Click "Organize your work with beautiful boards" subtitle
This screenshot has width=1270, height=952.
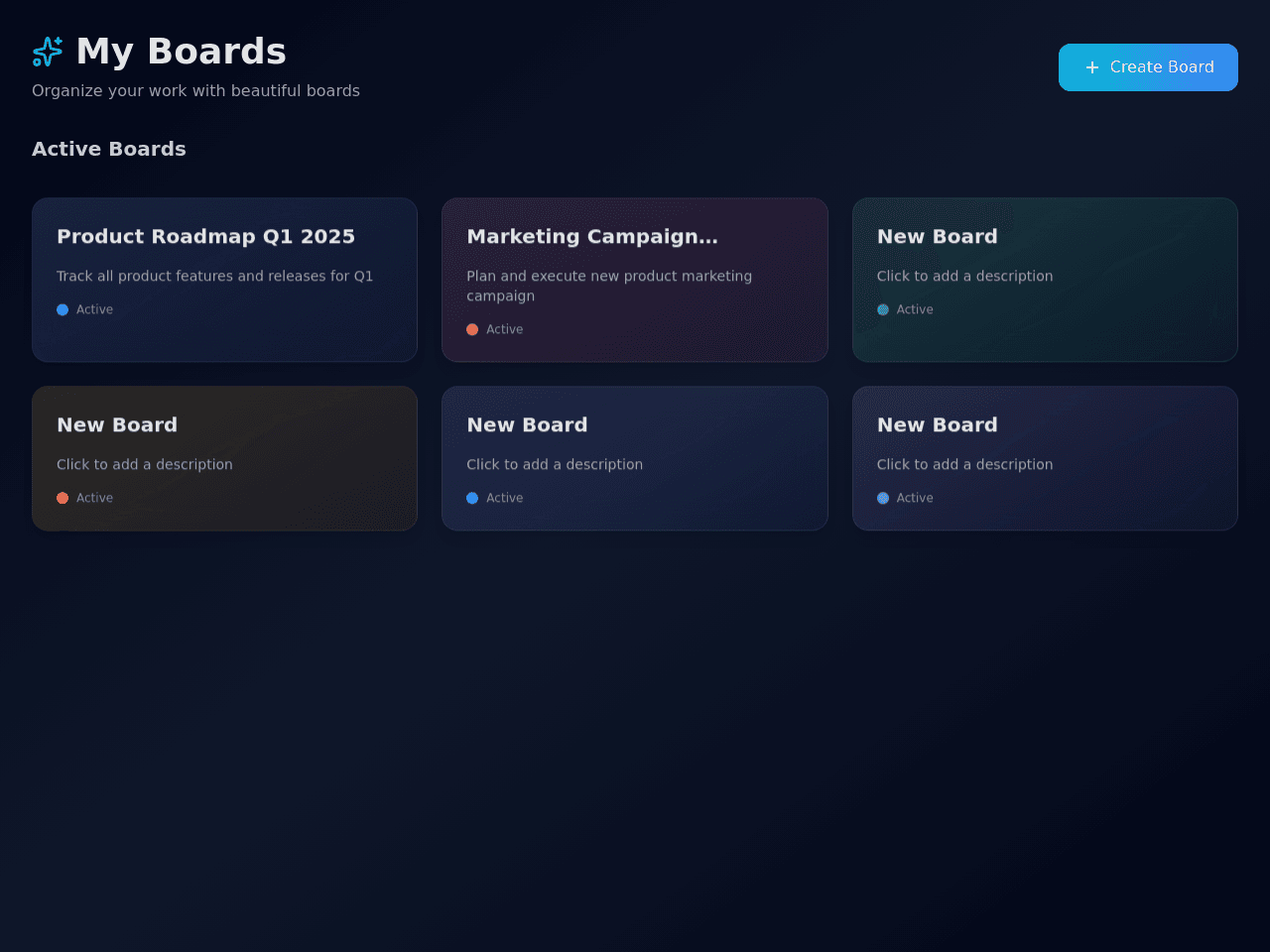(195, 91)
